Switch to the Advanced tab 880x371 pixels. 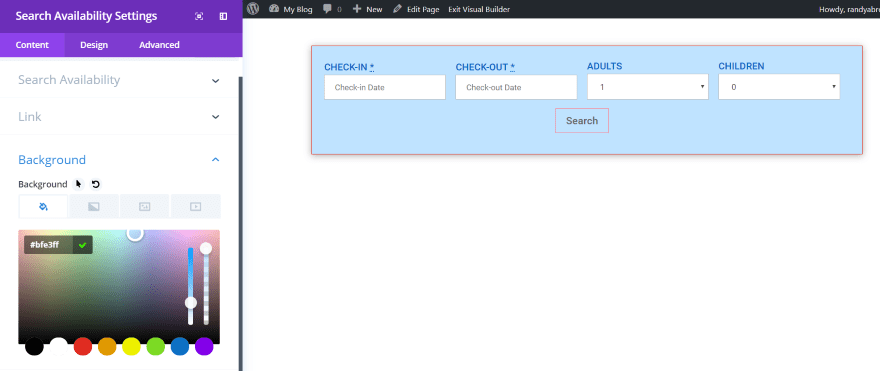pyautogui.click(x=159, y=45)
